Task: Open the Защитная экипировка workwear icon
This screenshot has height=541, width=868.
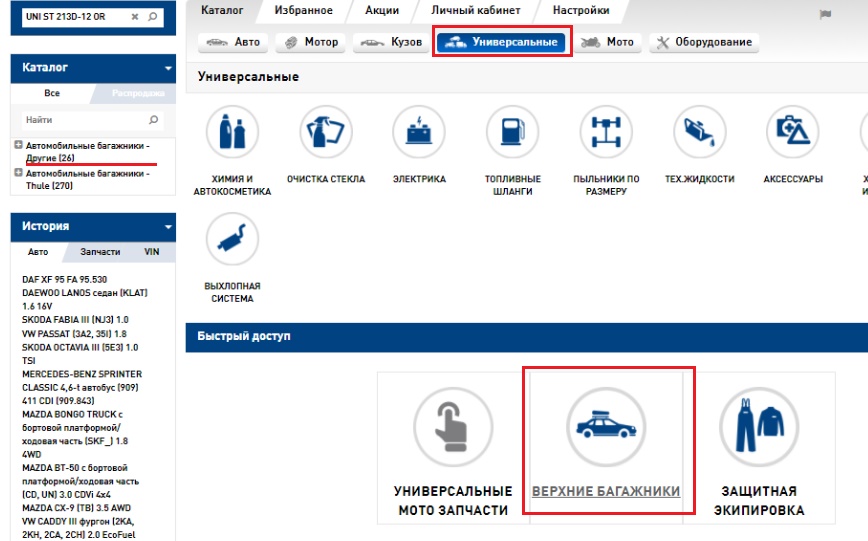Action: tap(759, 424)
